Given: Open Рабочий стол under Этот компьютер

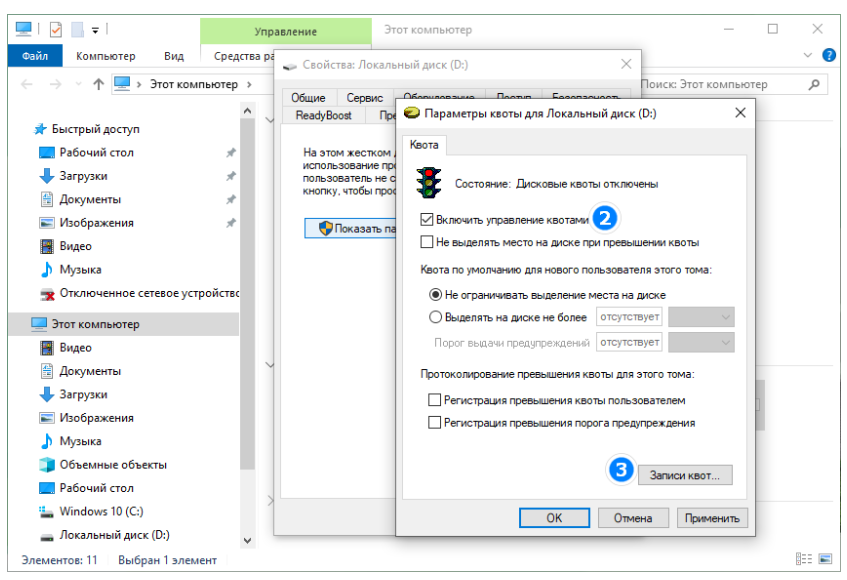Looking at the screenshot, I should pos(96,488).
